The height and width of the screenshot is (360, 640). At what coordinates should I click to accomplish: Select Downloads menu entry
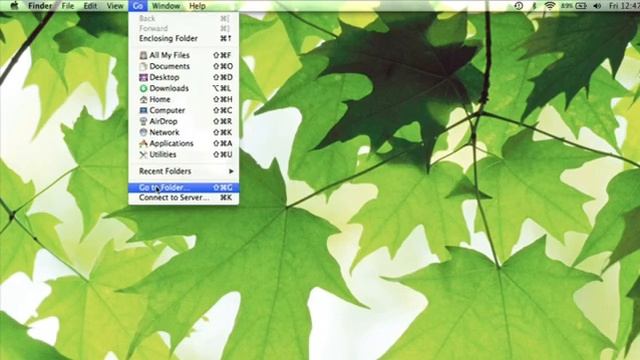tap(184, 88)
